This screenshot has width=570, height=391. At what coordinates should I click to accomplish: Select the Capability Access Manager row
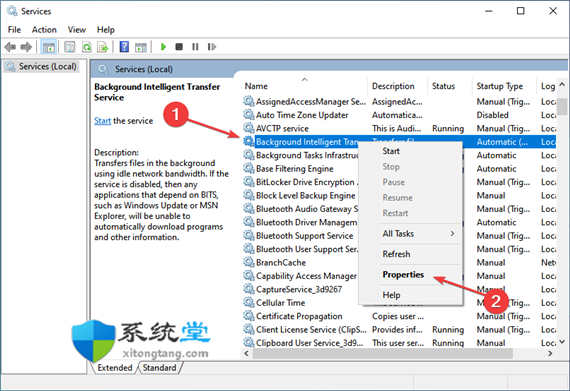[399, 276]
